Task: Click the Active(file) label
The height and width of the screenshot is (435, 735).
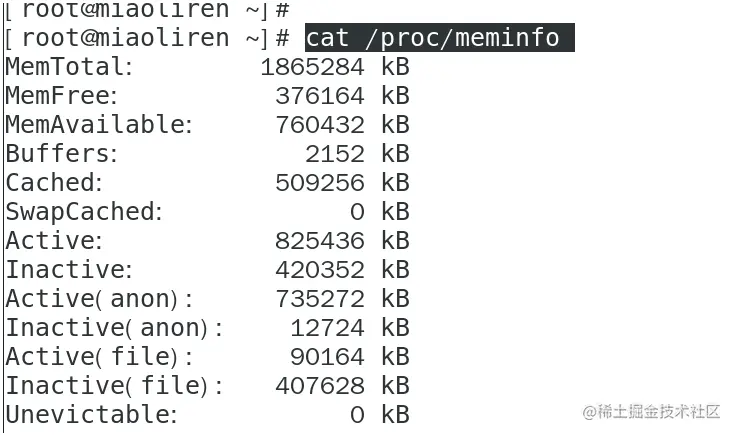Action: pos(99,357)
